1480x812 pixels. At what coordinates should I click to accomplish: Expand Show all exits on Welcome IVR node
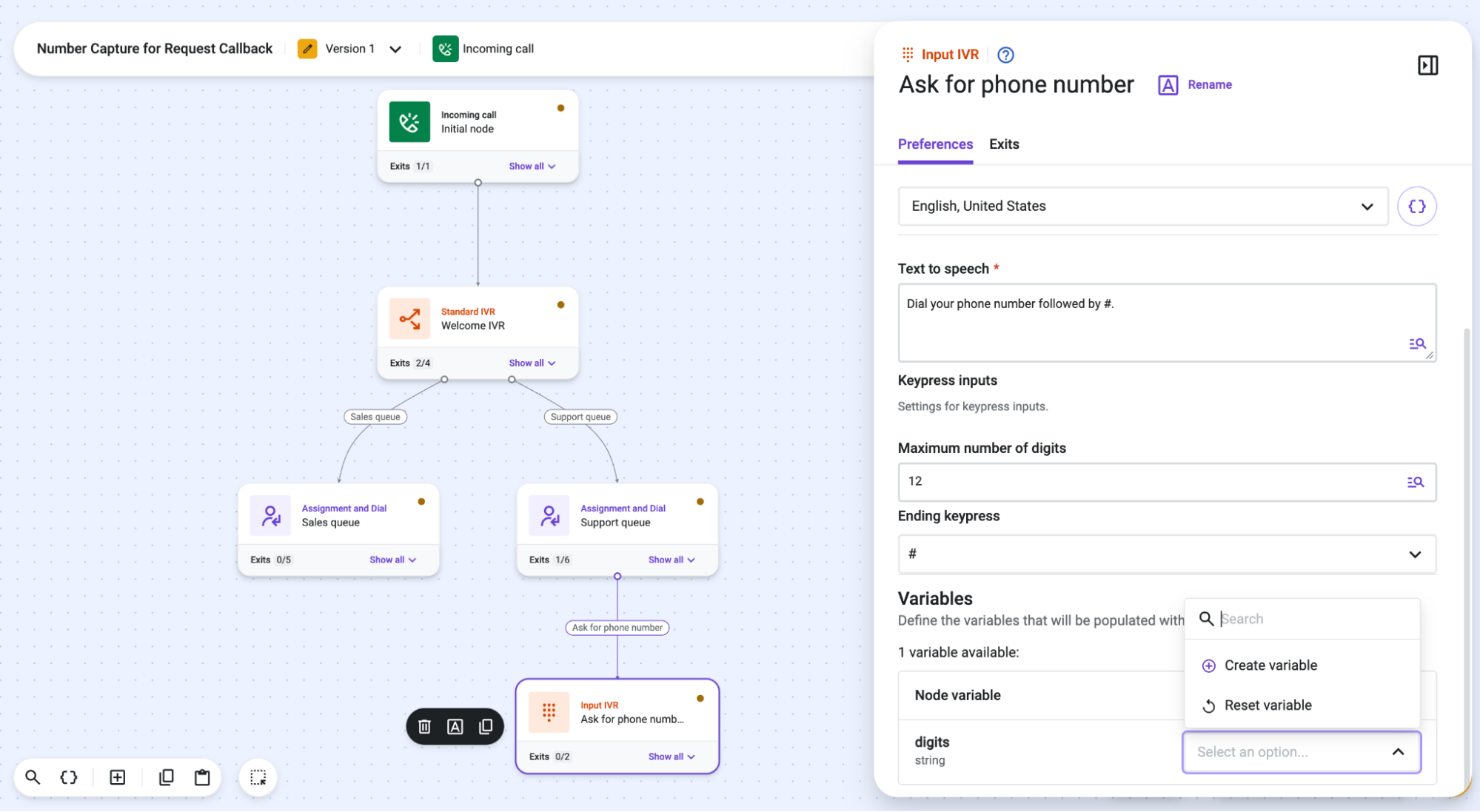[532, 363]
